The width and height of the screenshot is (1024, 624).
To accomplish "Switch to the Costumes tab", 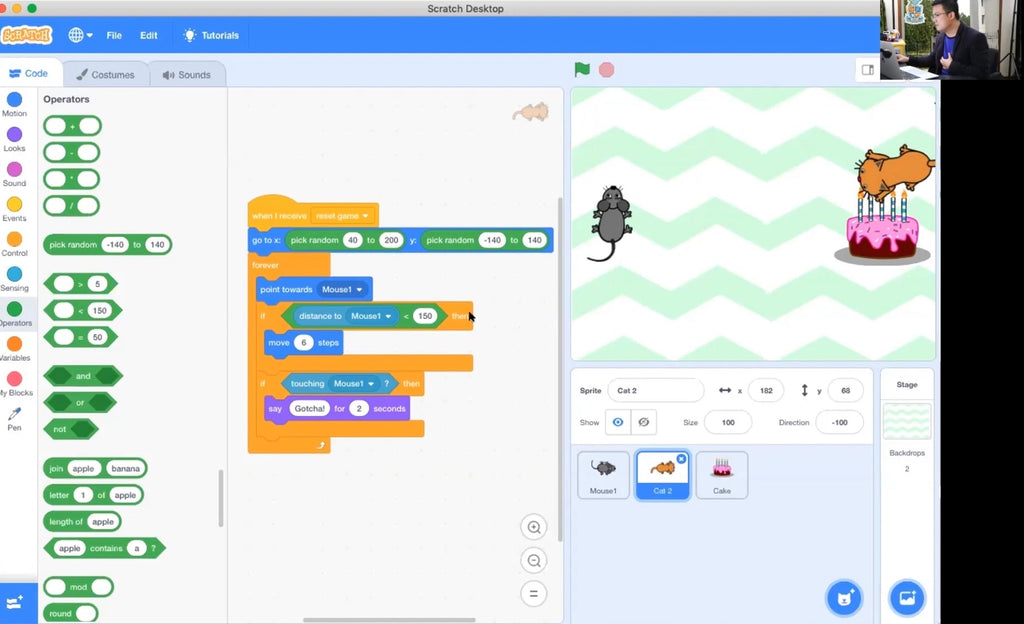I will 106,73.
